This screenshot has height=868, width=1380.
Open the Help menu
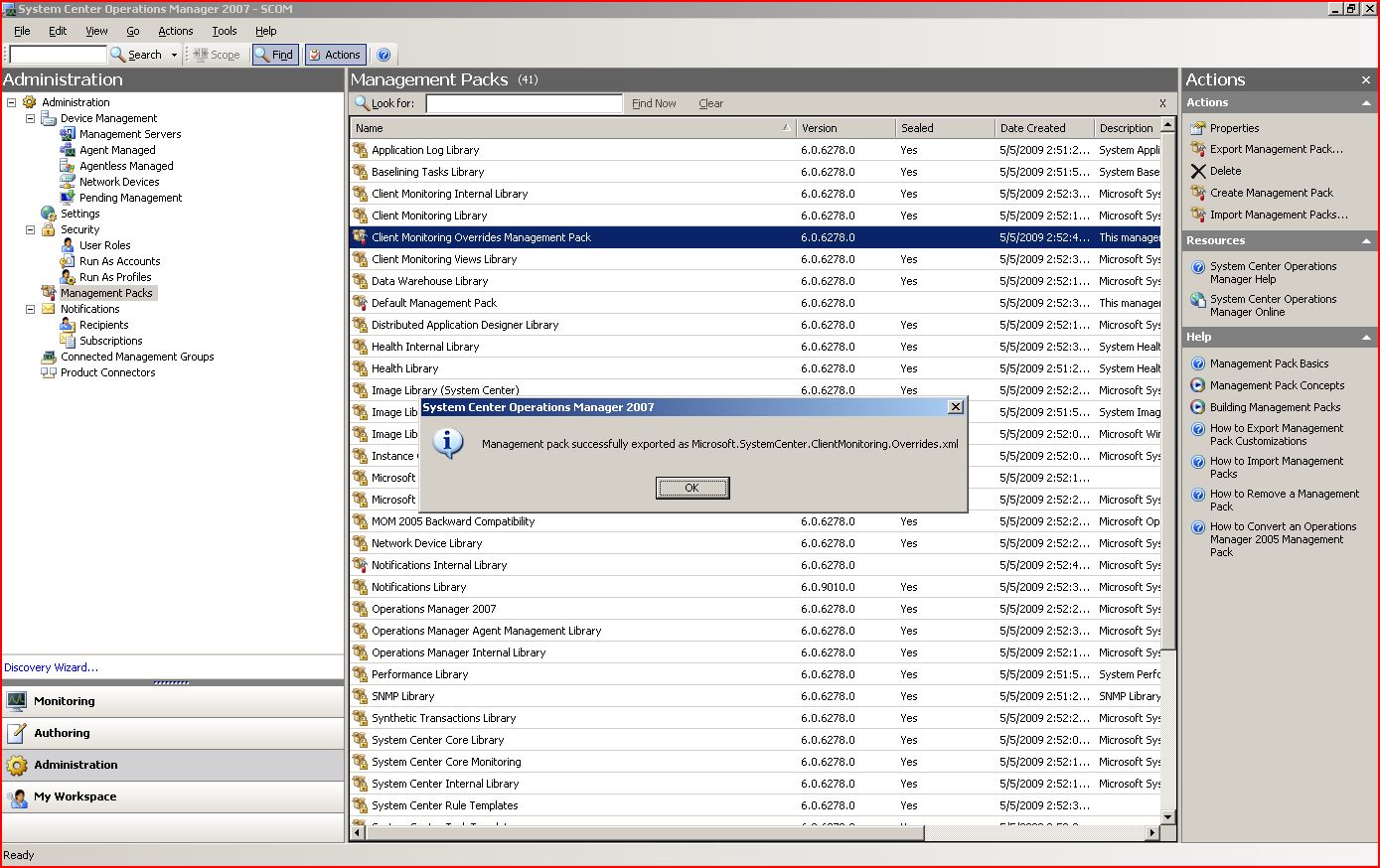tap(265, 31)
